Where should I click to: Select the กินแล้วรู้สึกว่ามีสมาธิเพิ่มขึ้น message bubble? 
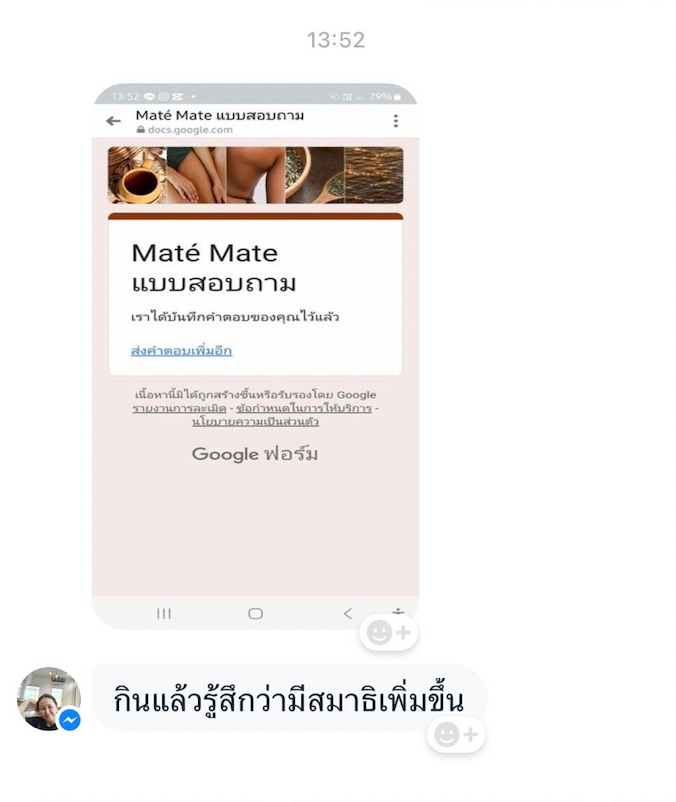pyautogui.click(x=289, y=698)
